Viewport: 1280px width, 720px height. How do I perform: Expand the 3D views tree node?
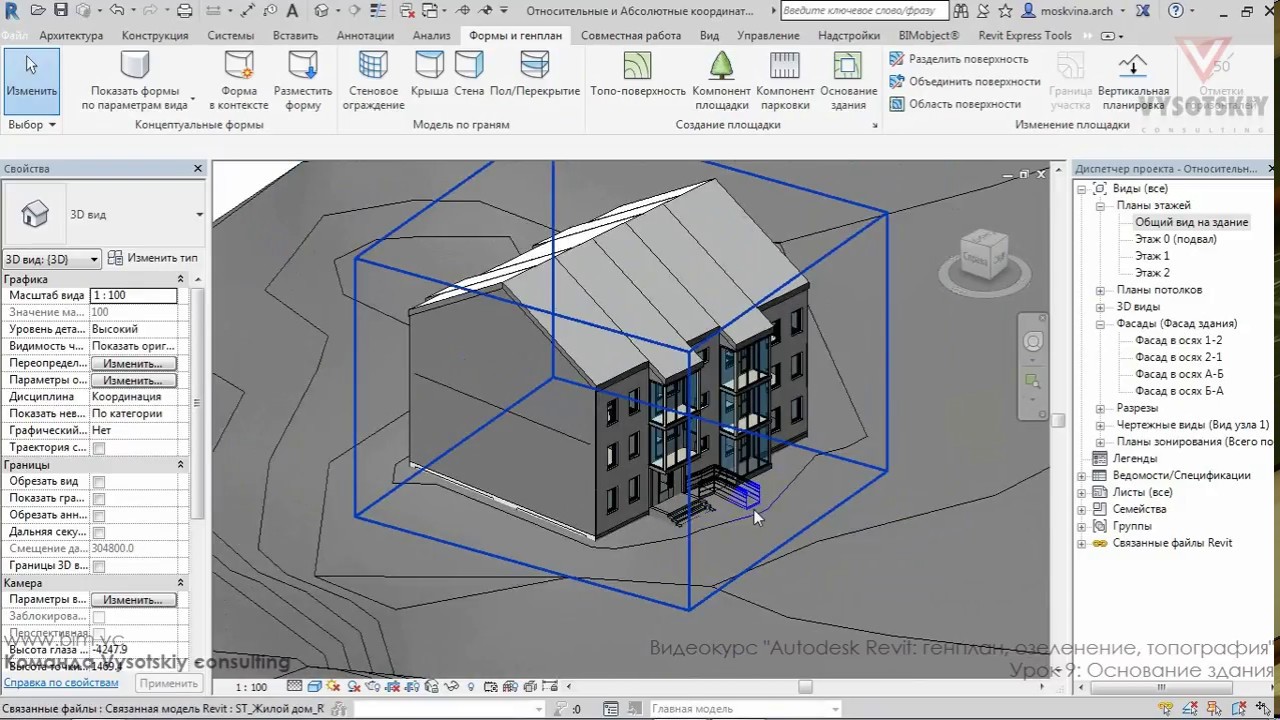point(1100,307)
